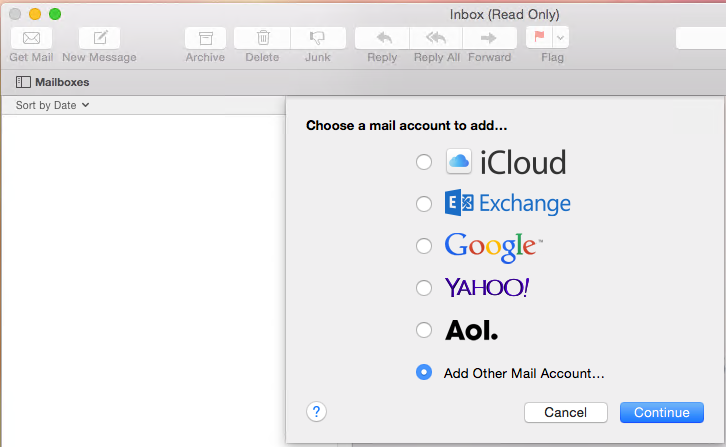Select the Yahoo radio button
The image size is (726, 447).
pyautogui.click(x=424, y=288)
